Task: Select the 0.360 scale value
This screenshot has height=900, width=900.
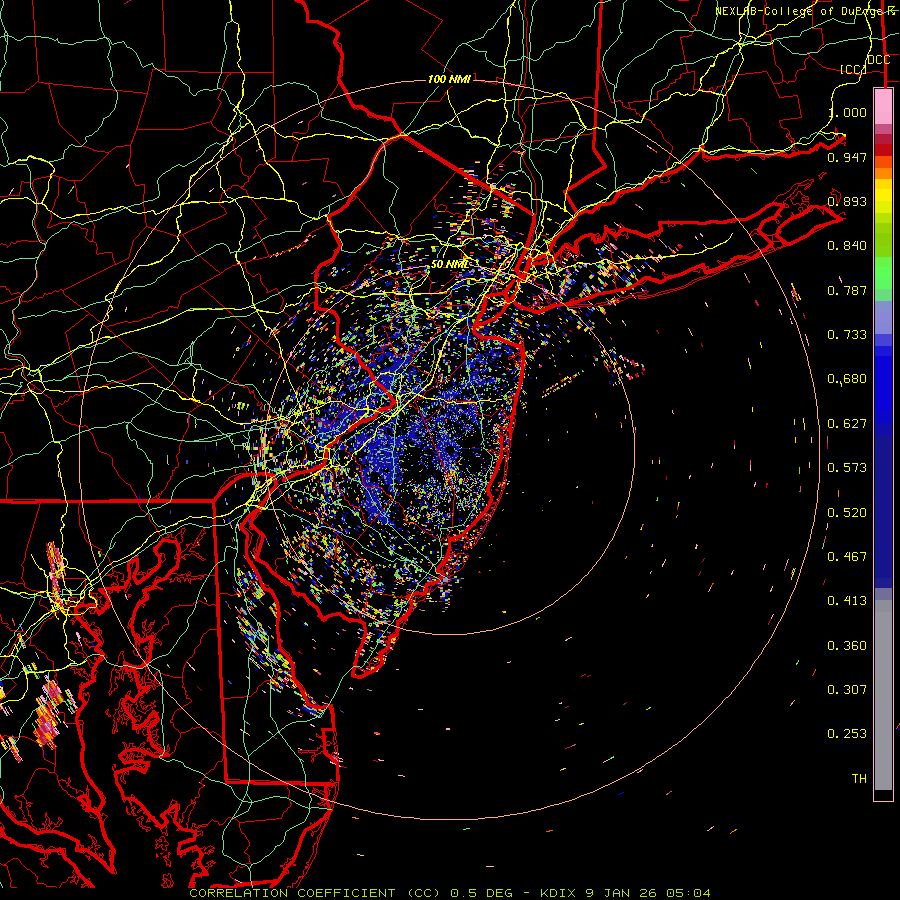Action: (847, 646)
